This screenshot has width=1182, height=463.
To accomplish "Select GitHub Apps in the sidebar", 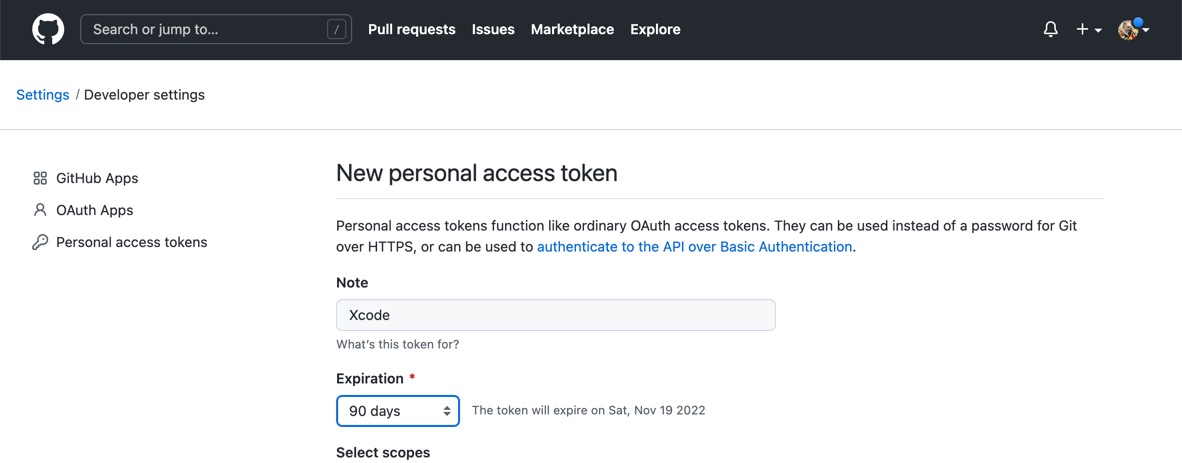I will pos(97,178).
